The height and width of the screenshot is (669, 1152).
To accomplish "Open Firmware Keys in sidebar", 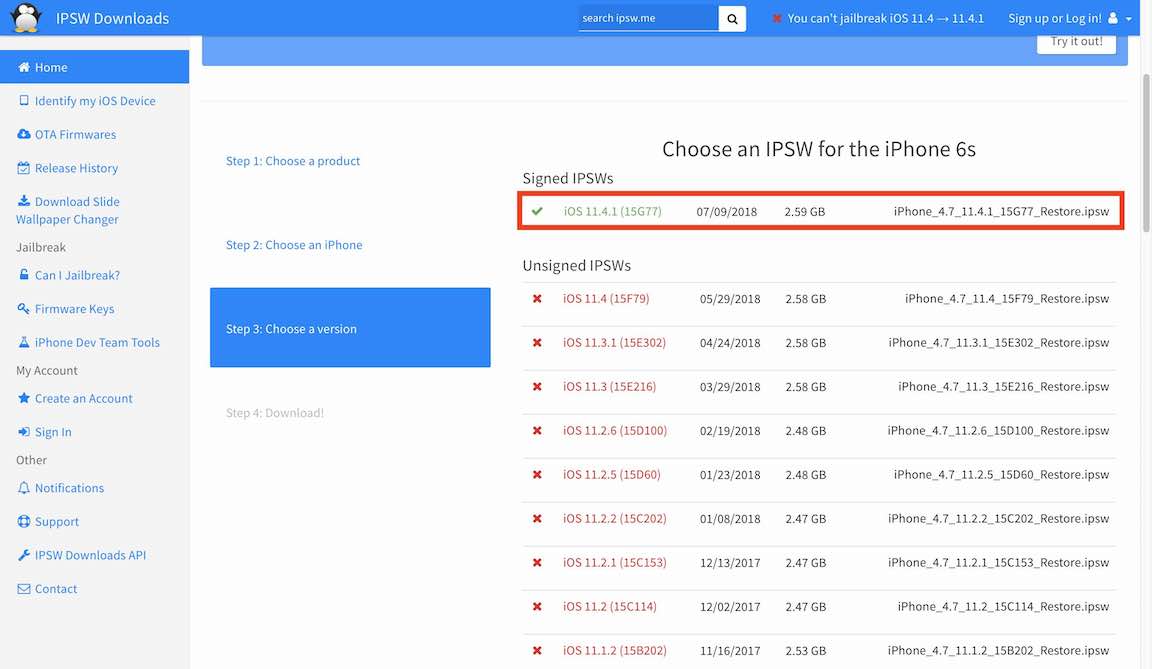I will (74, 308).
